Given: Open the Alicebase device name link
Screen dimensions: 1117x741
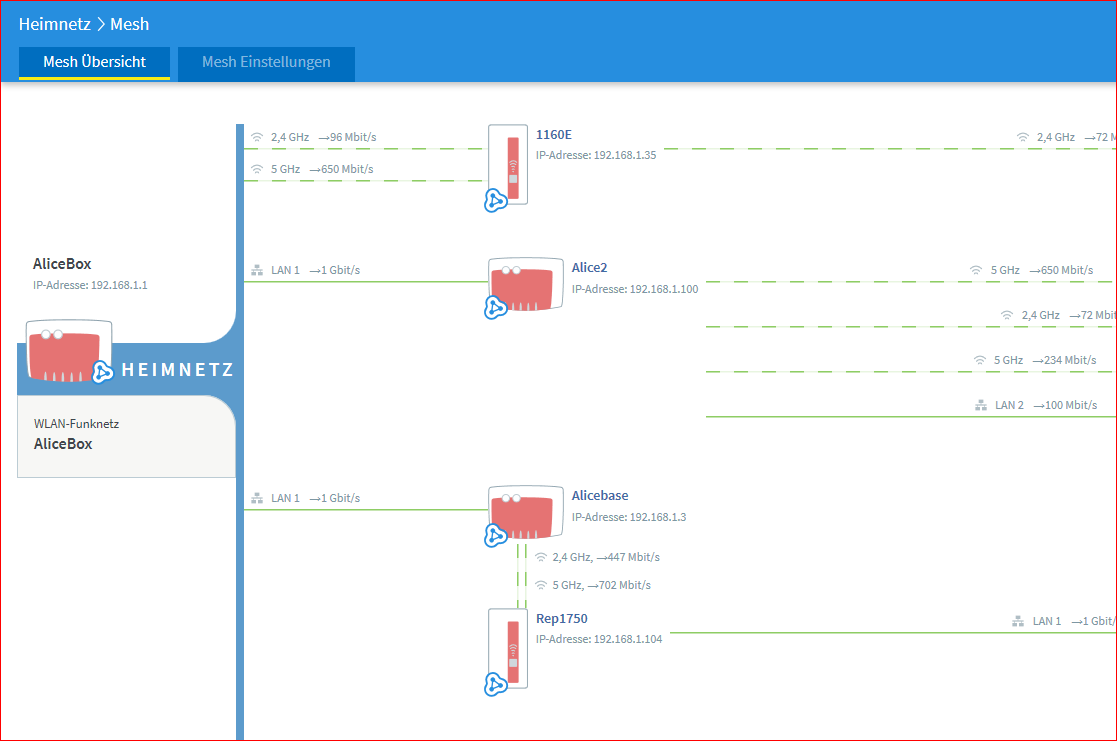Looking at the screenshot, I should coord(600,496).
